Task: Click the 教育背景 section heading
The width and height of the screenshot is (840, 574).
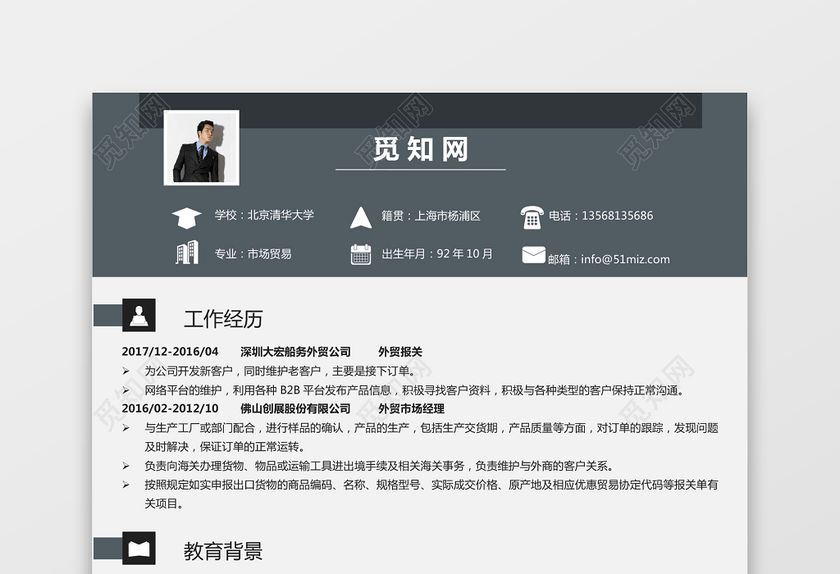Action: pos(223,551)
